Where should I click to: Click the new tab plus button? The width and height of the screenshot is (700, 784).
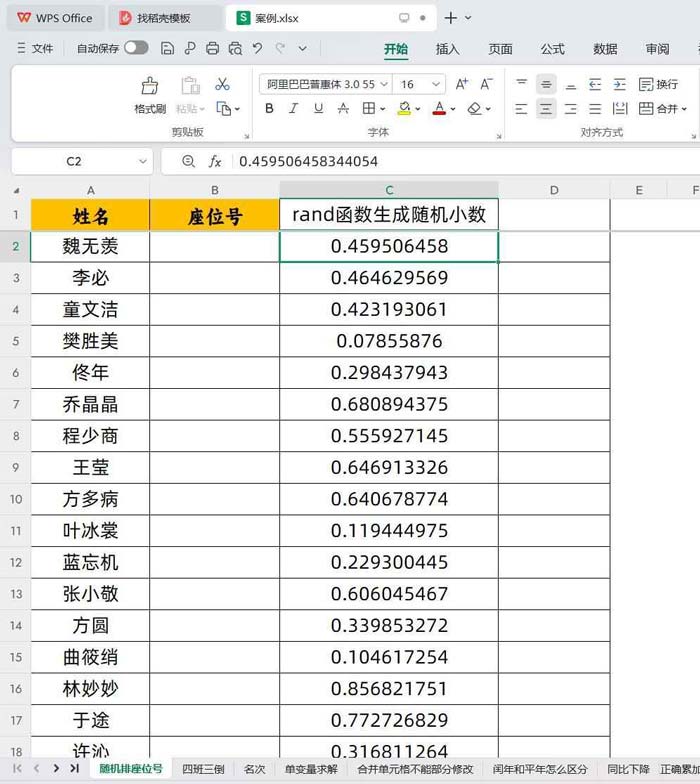[450, 18]
